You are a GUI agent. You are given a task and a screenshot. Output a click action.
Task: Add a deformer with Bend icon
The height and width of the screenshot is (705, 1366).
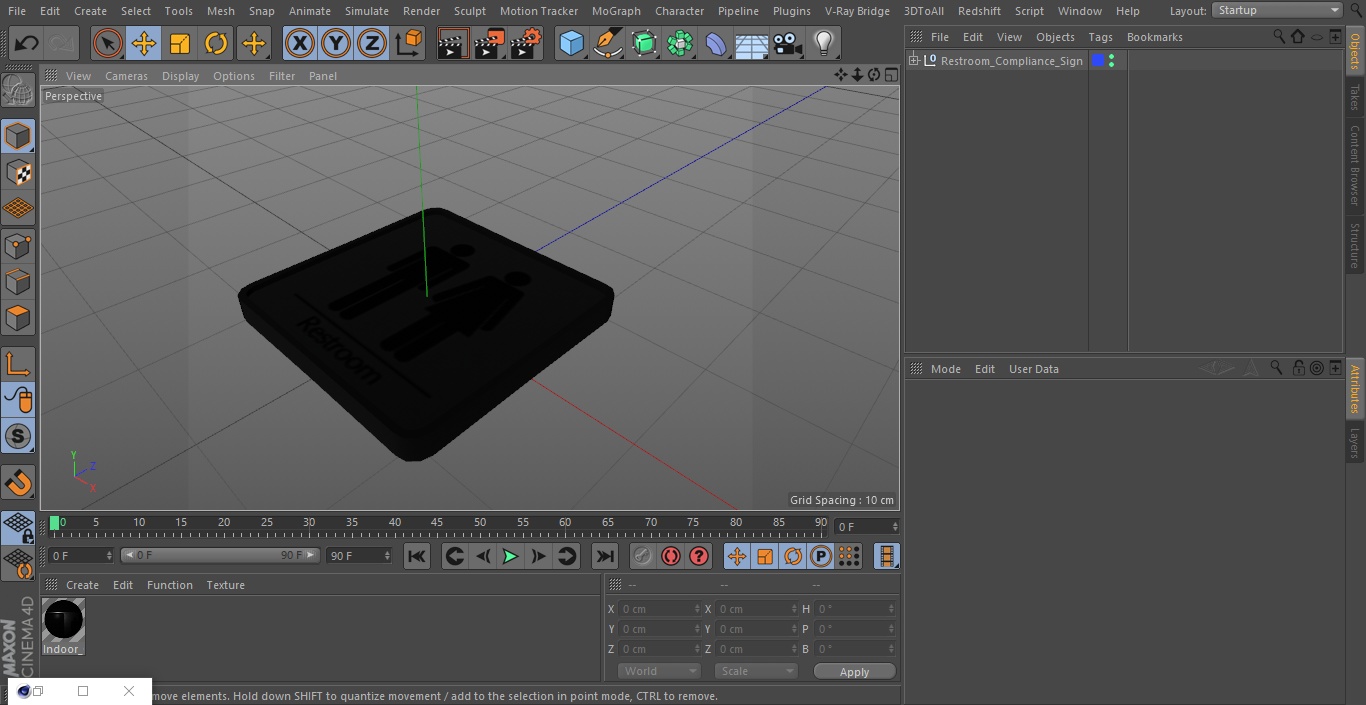click(x=716, y=43)
